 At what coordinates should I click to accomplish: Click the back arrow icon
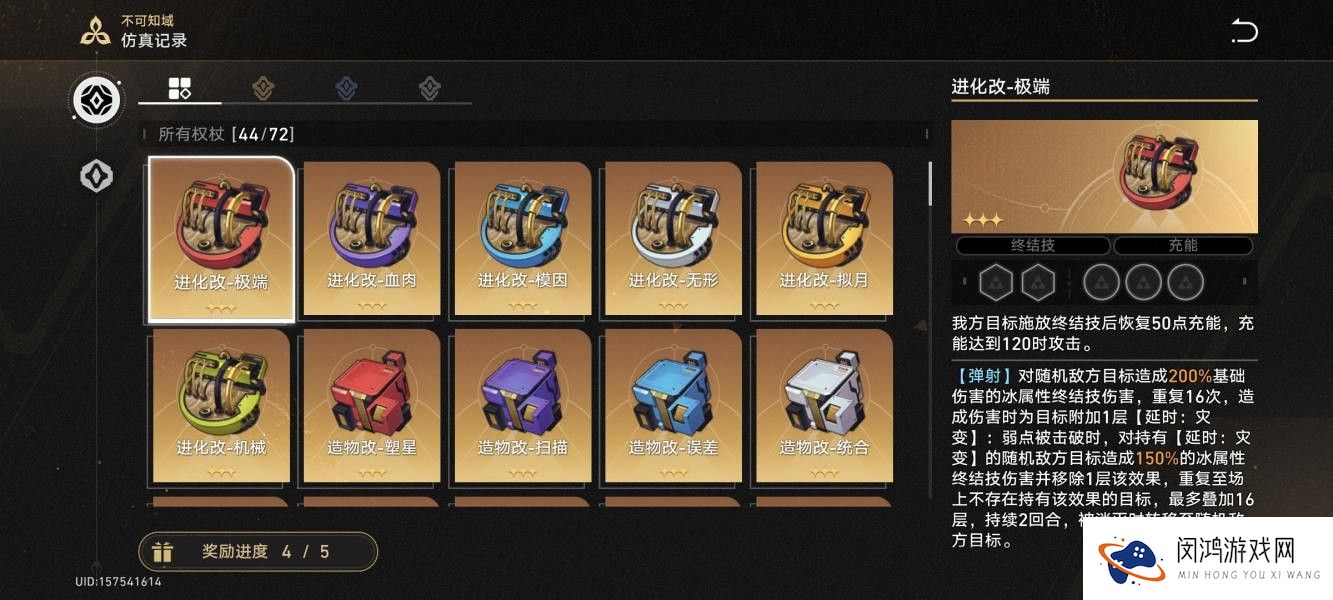point(1244,31)
